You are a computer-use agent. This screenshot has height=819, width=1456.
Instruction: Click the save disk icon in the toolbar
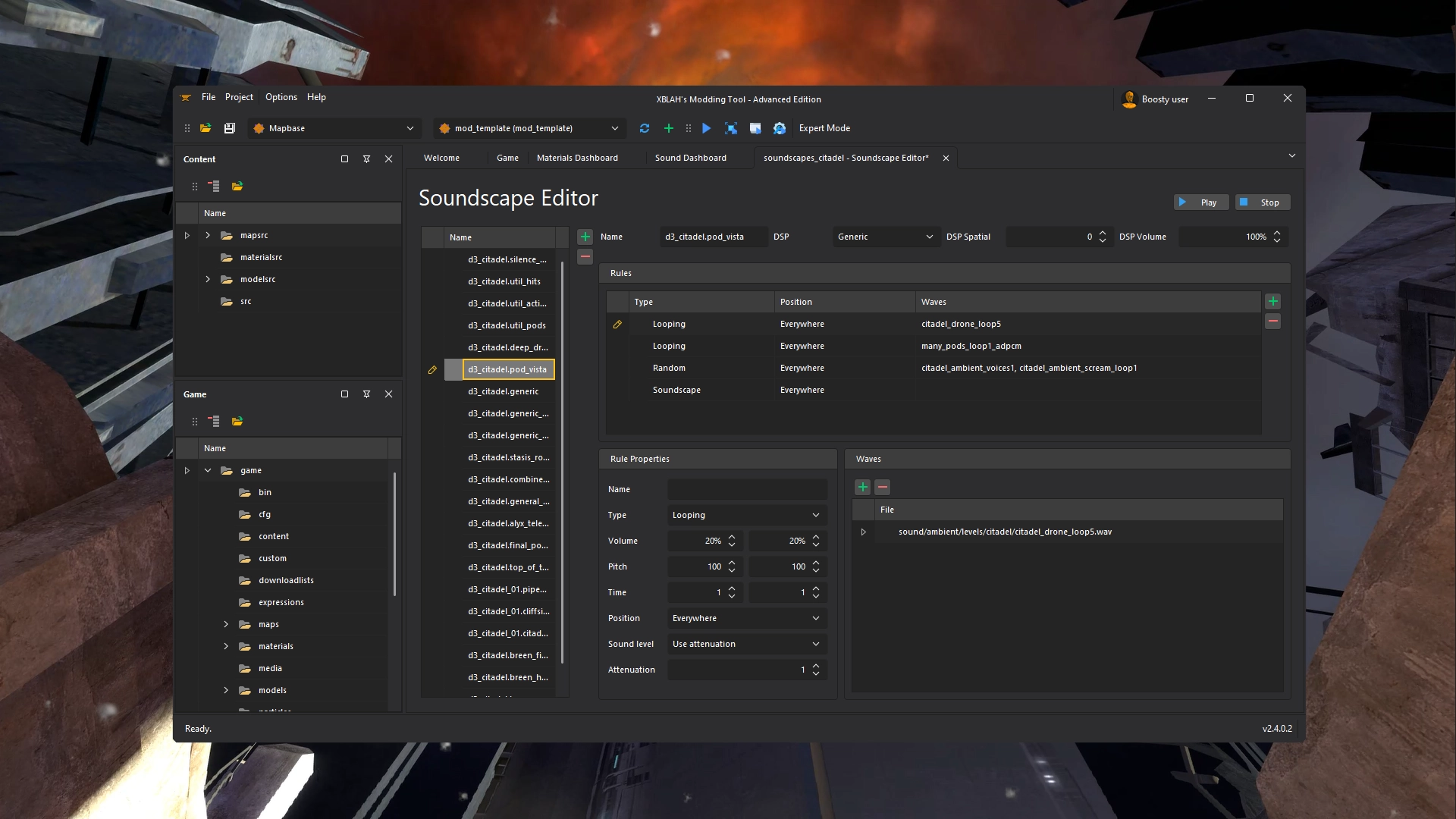[229, 128]
